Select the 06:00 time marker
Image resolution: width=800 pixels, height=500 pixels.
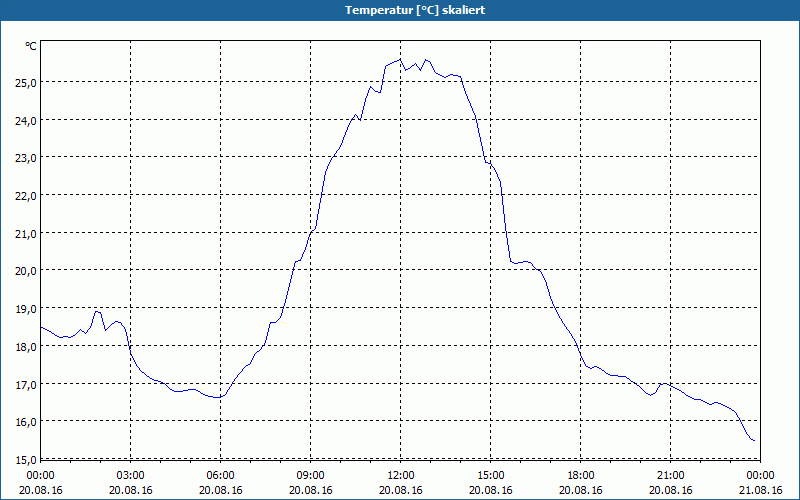click(221, 475)
